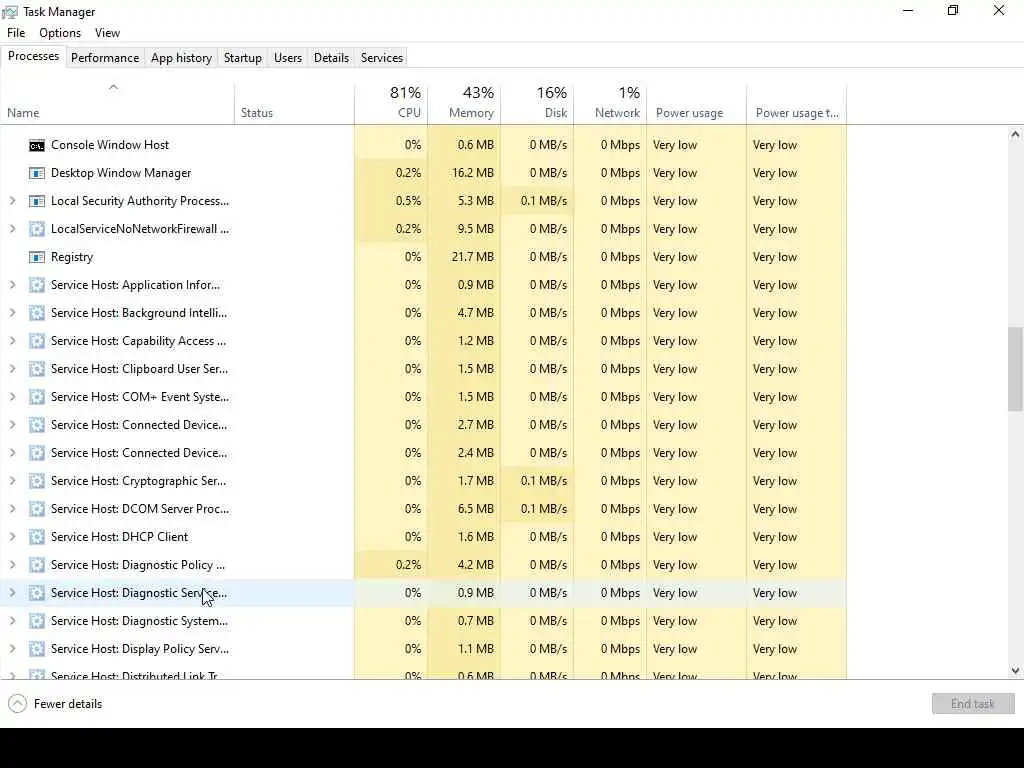This screenshot has height=768, width=1024.
Task: Expand the Local Security Authority Process row
Action: tap(12, 201)
